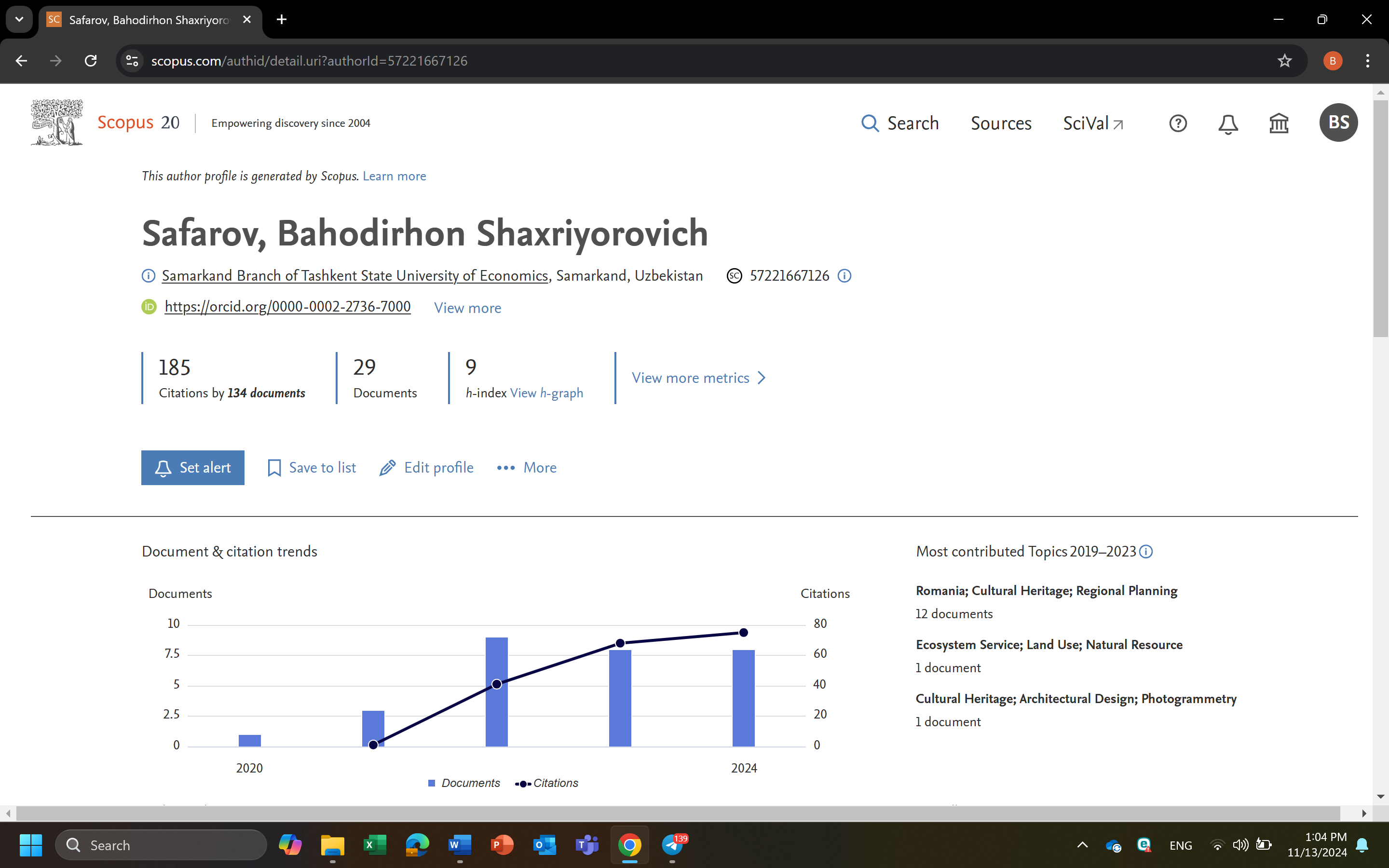Open the ORCID profile link
Image resolution: width=1389 pixels, height=868 pixels.
pos(287,307)
